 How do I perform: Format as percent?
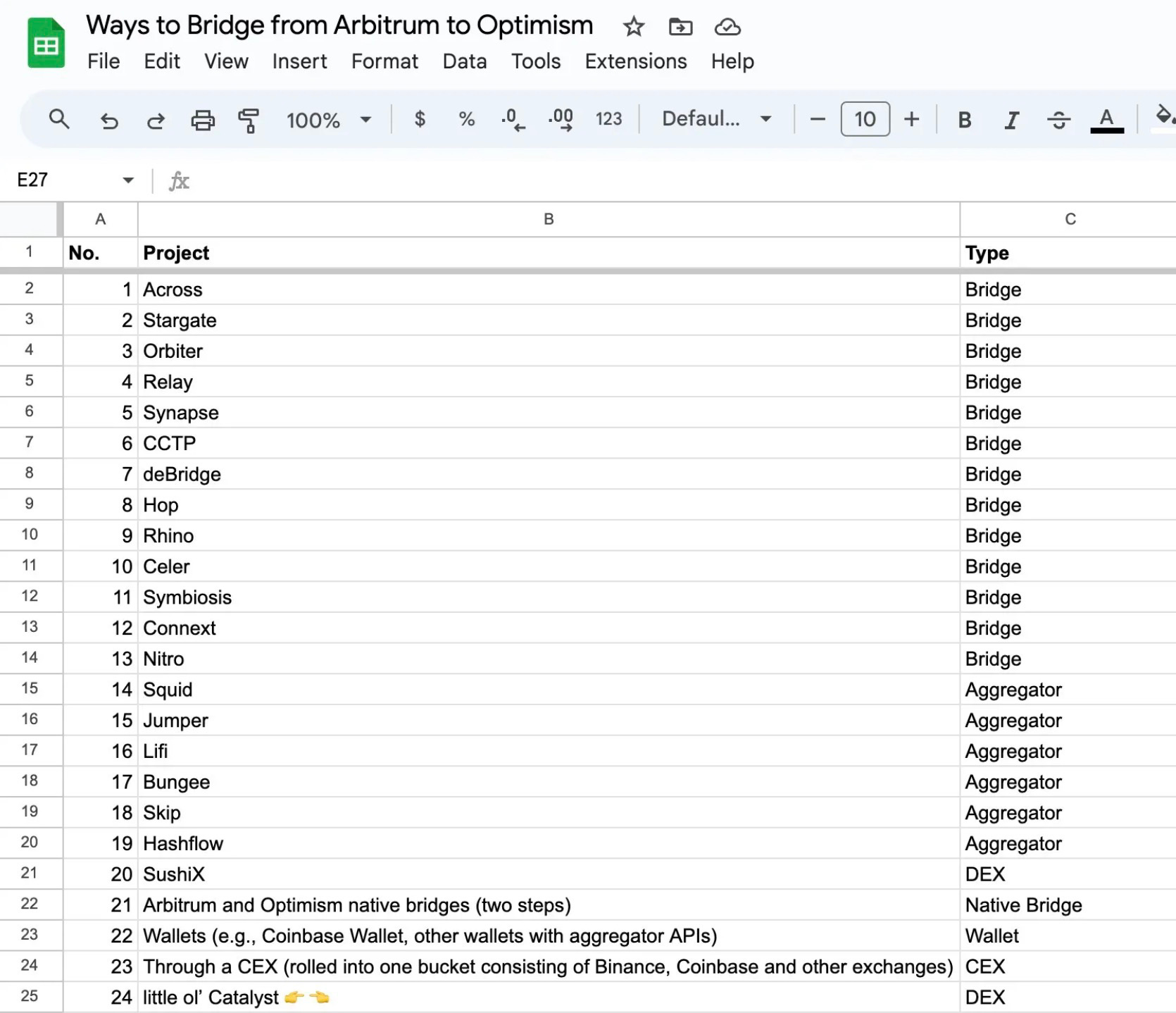[x=466, y=119]
